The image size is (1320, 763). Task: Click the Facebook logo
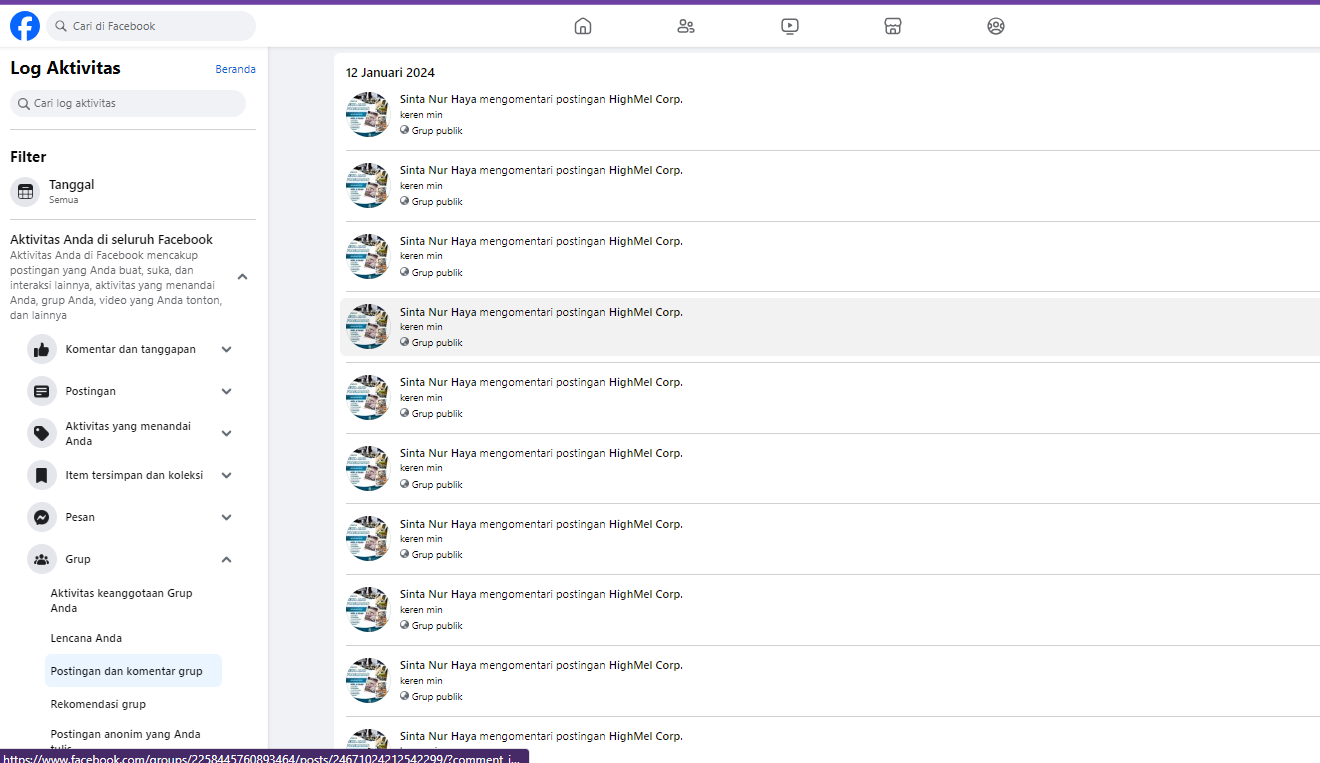point(25,26)
